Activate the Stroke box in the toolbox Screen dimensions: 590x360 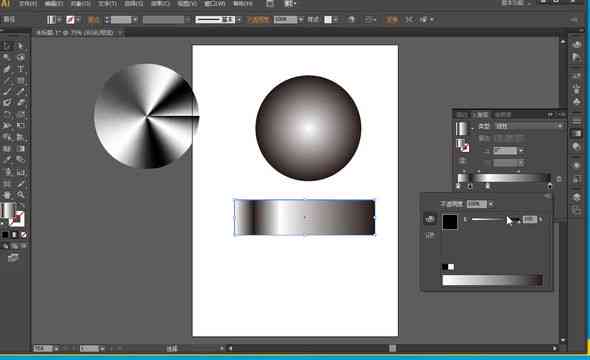coord(18,219)
